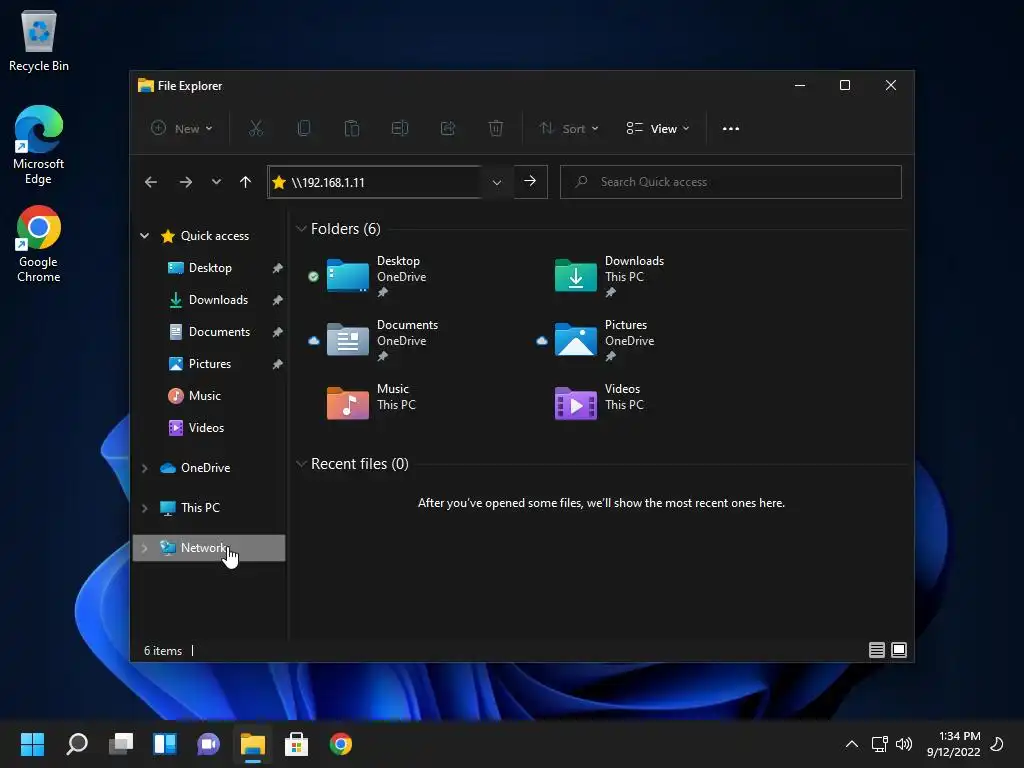This screenshot has width=1024, height=768.
Task: Open taskbar Search magnifier
Action: (x=76, y=744)
